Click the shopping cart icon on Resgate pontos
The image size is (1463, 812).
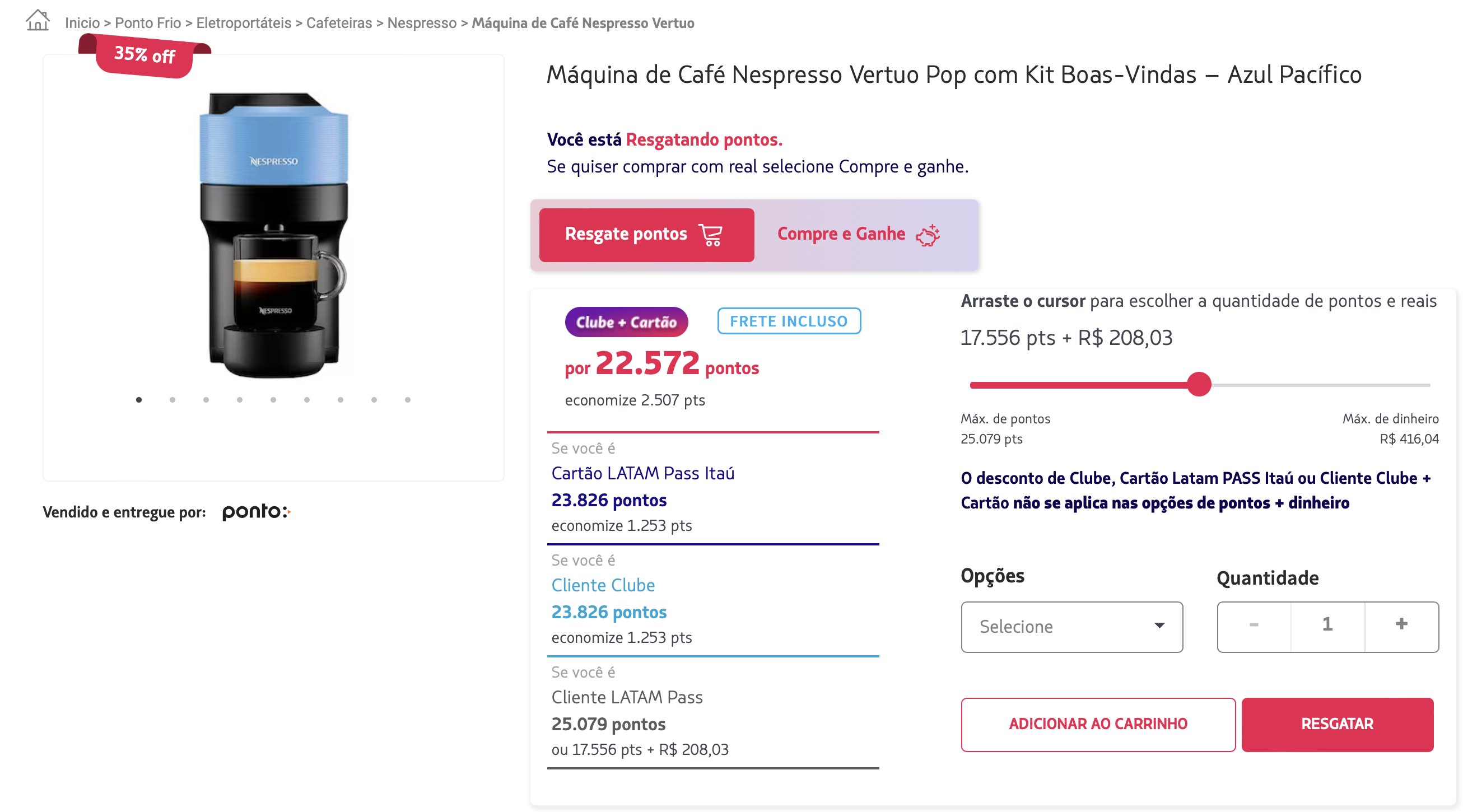tap(710, 235)
